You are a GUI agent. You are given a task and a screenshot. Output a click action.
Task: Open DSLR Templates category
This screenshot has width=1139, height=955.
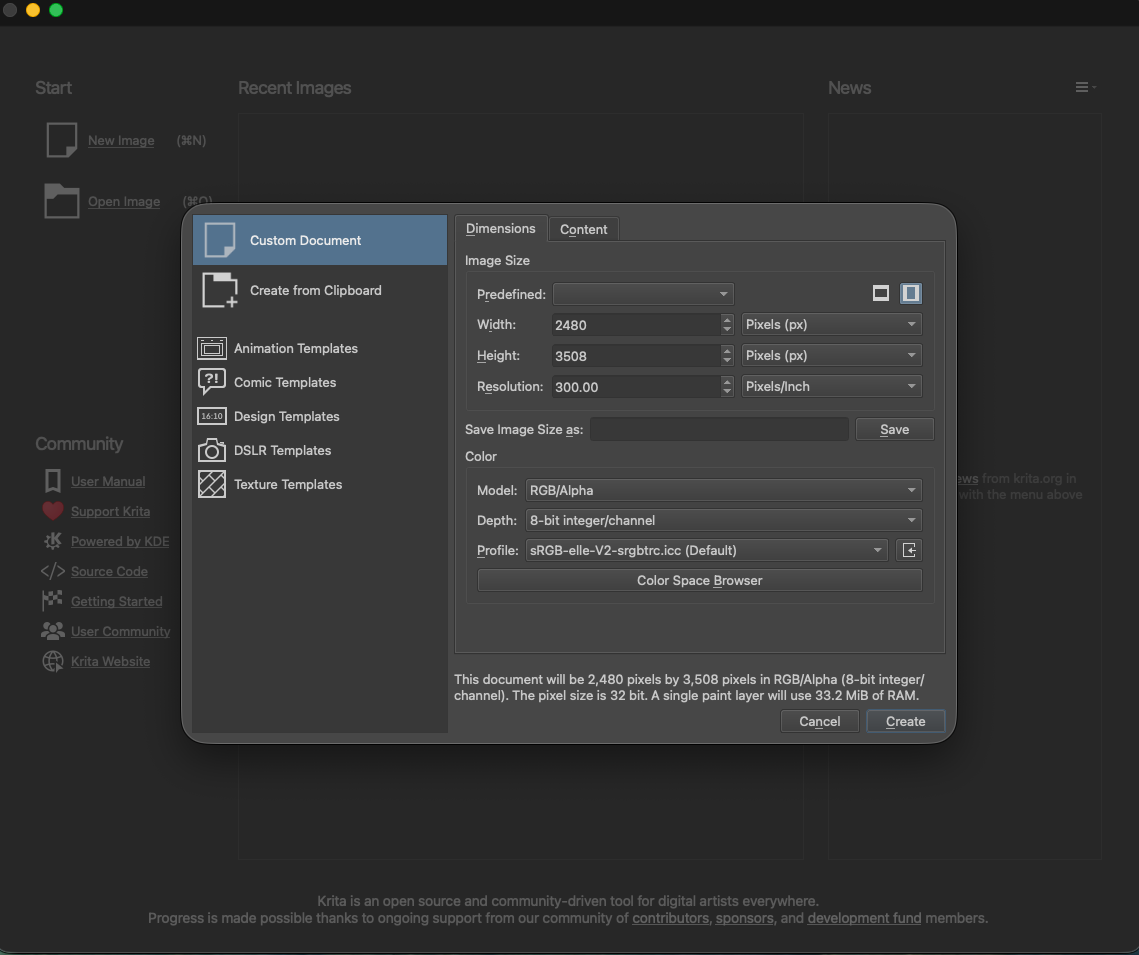320,450
